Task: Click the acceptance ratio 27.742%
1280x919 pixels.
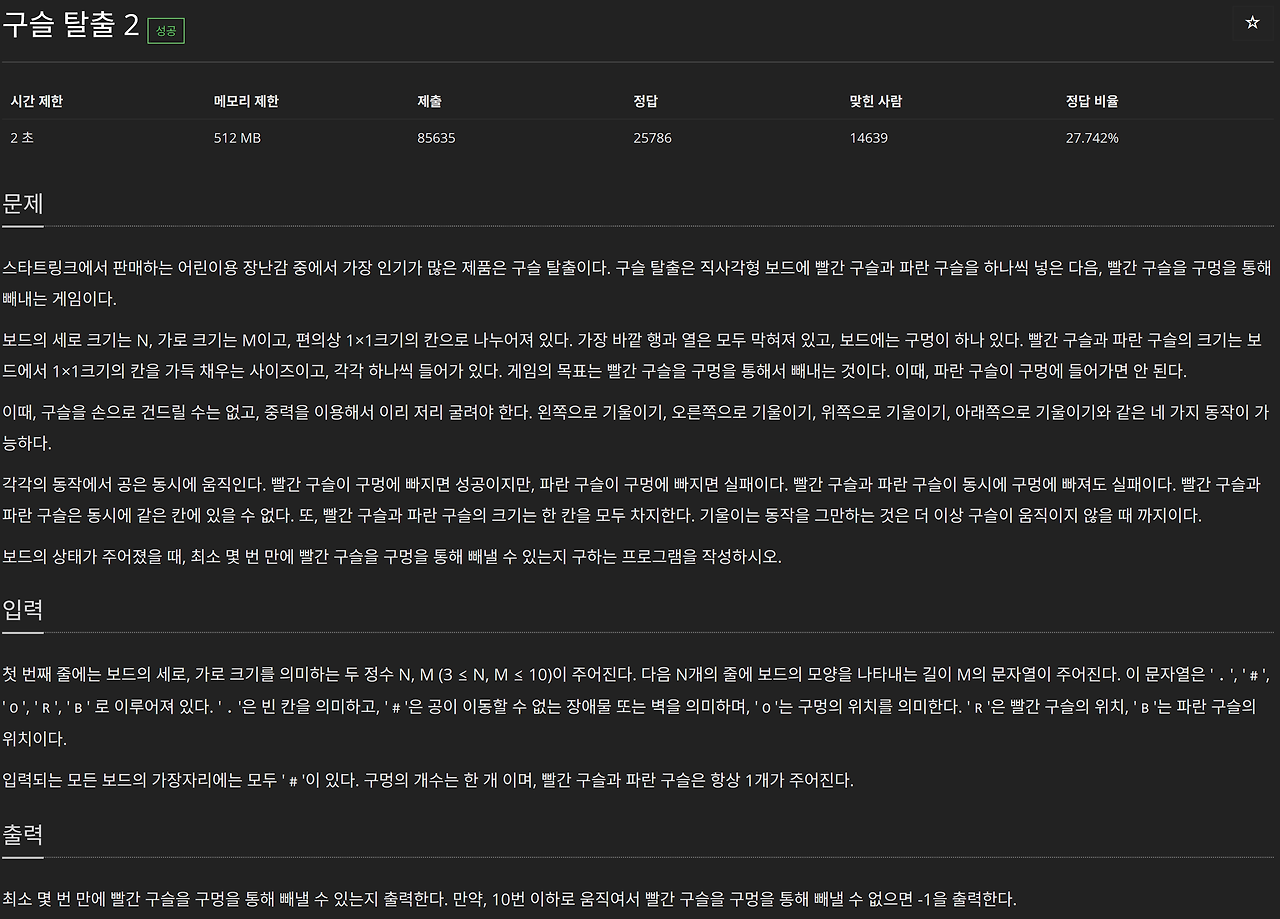Action: tap(1092, 138)
